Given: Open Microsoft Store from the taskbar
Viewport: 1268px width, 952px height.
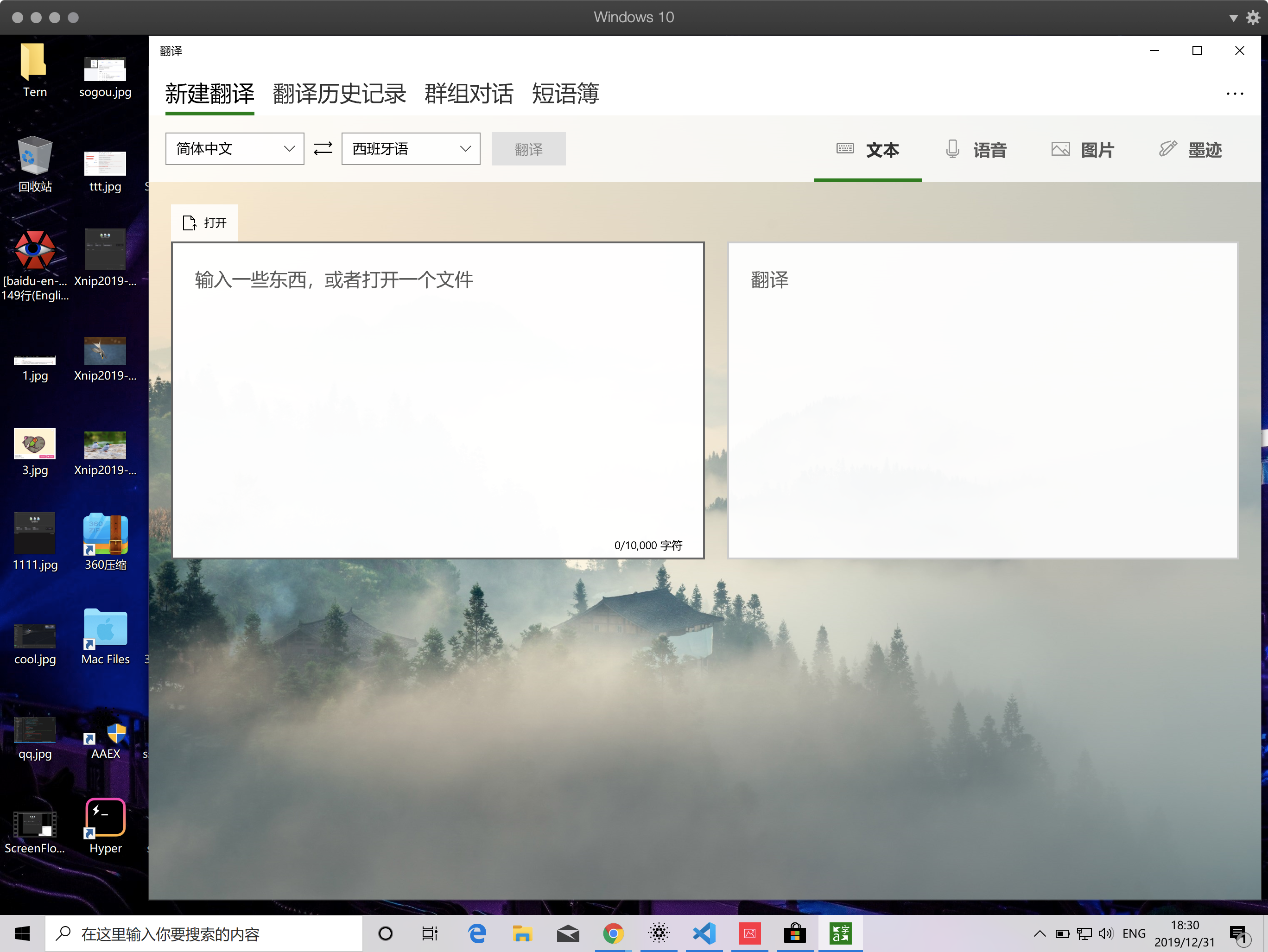Looking at the screenshot, I should coord(794,933).
